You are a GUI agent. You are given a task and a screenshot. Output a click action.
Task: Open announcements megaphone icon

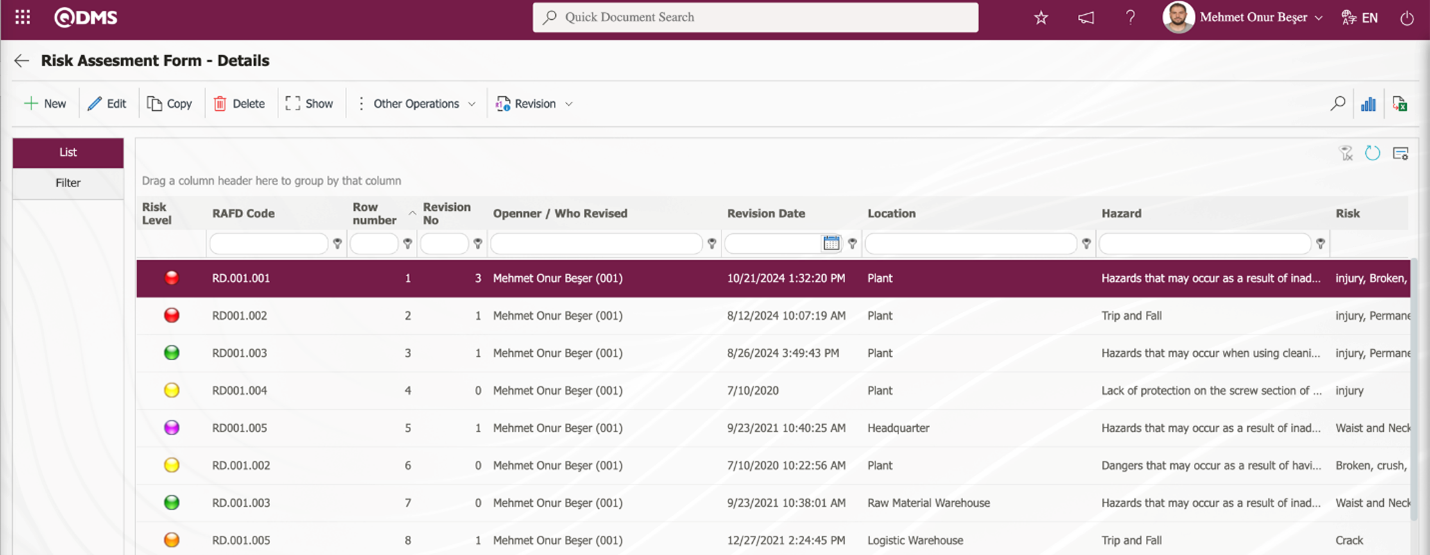click(x=1086, y=18)
